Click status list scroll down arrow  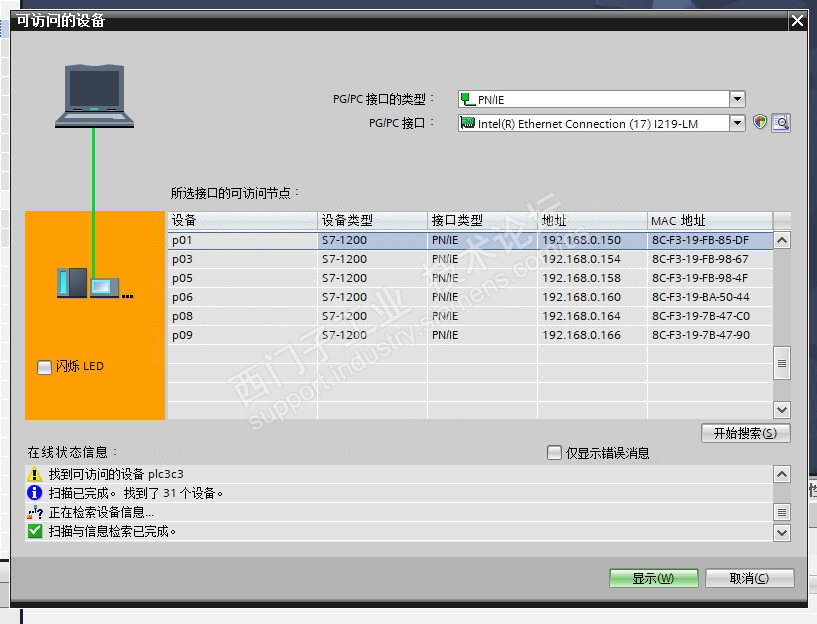pos(782,532)
